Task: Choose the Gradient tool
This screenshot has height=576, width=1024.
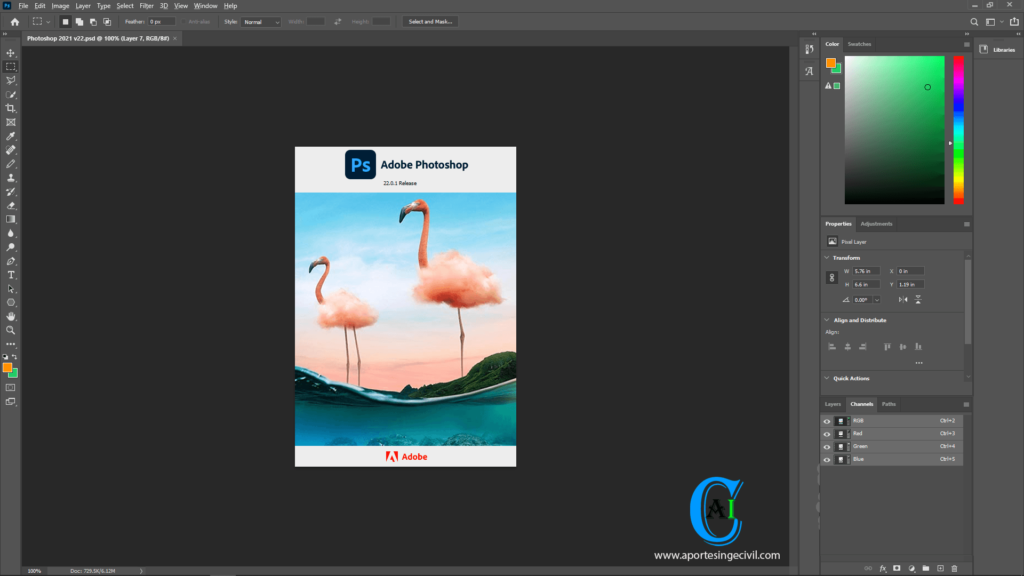Action: tap(11, 219)
